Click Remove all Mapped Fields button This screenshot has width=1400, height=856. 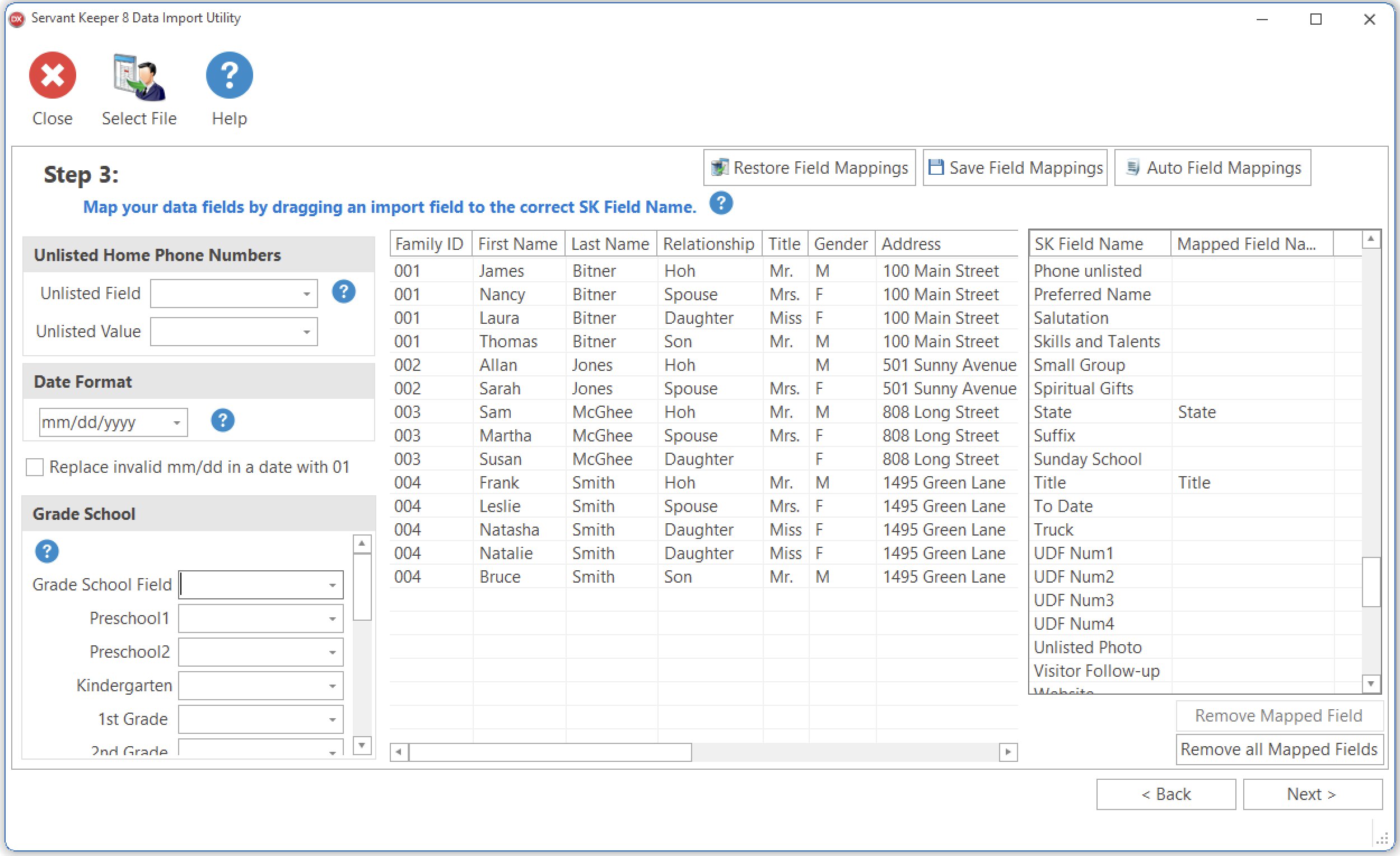(x=1278, y=749)
